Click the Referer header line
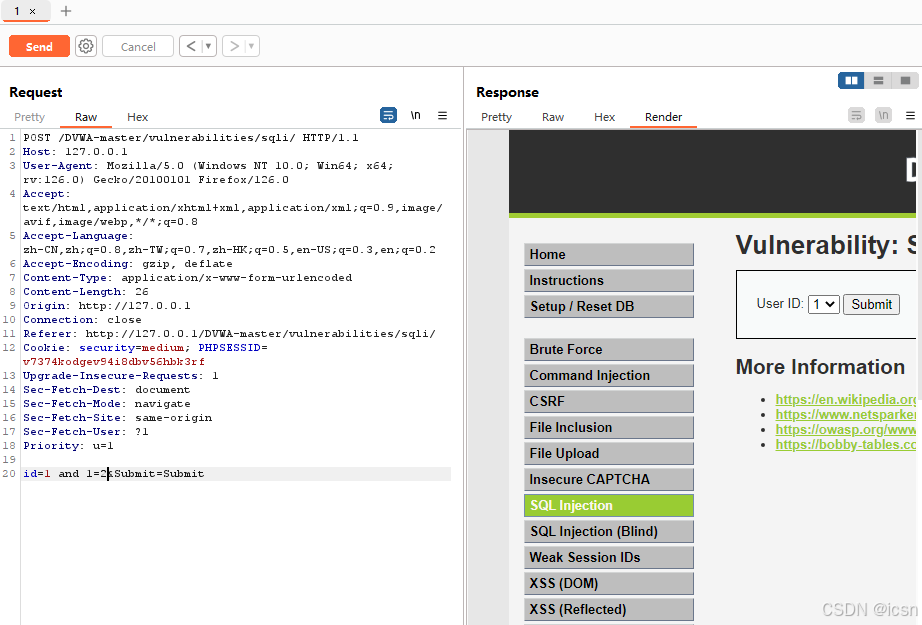 pyautogui.click(x=229, y=333)
